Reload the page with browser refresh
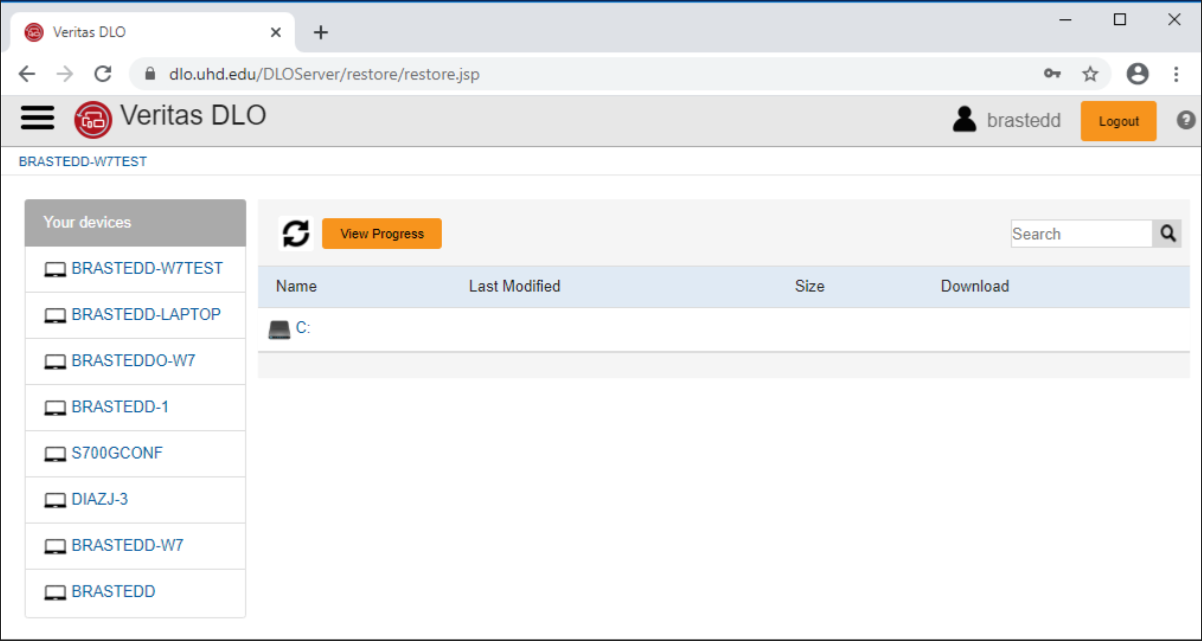This screenshot has width=1202, height=641. [x=102, y=74]
